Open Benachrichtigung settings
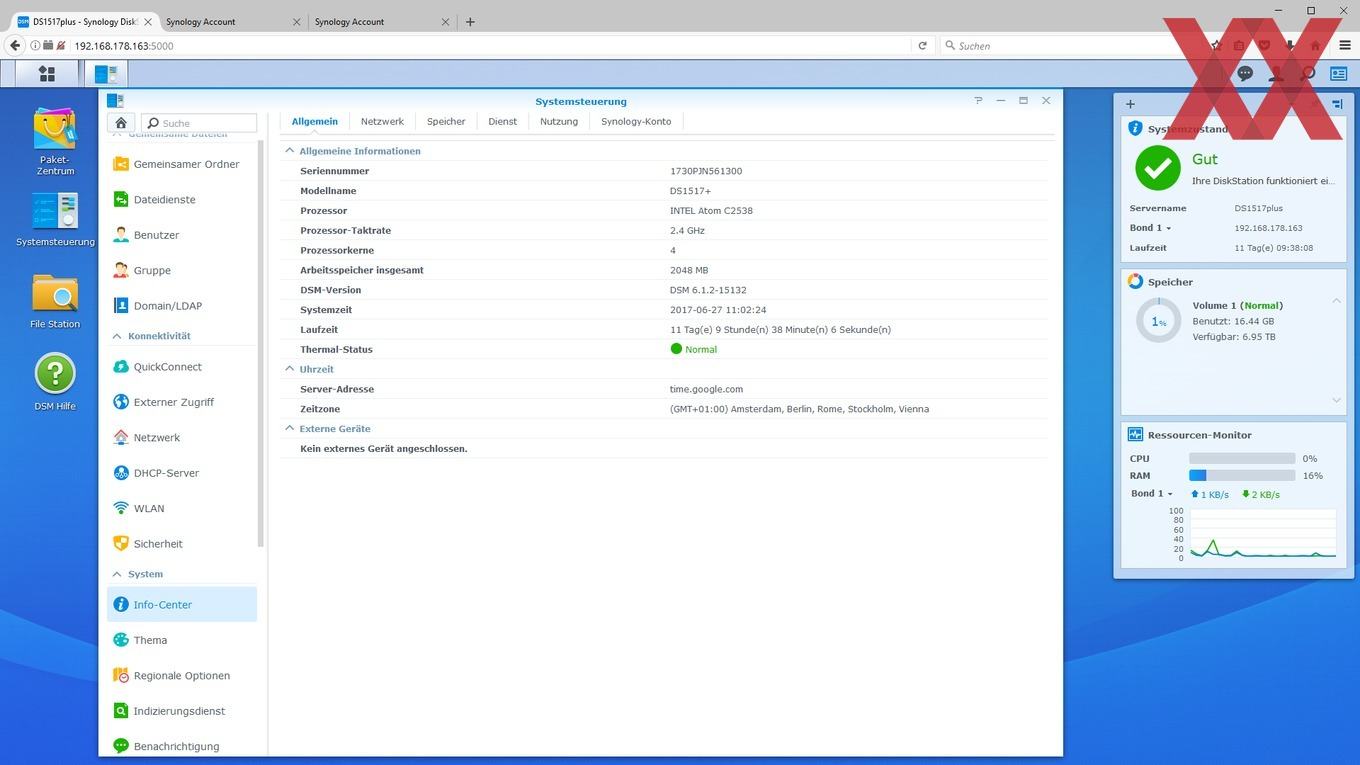Screen dimensions: 1360x765 click(182, 746)
